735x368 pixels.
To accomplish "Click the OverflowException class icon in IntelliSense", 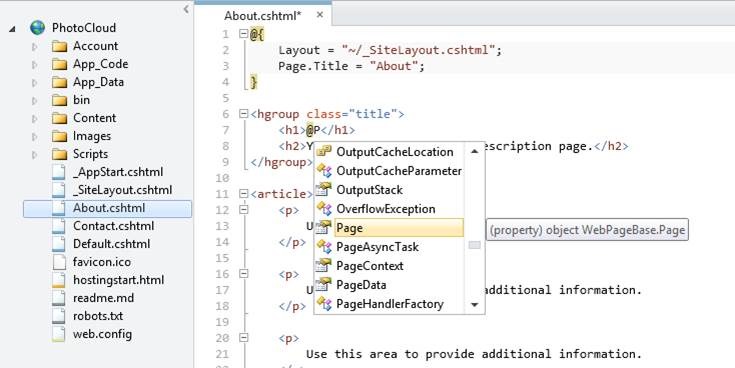I will click(324, 209).
